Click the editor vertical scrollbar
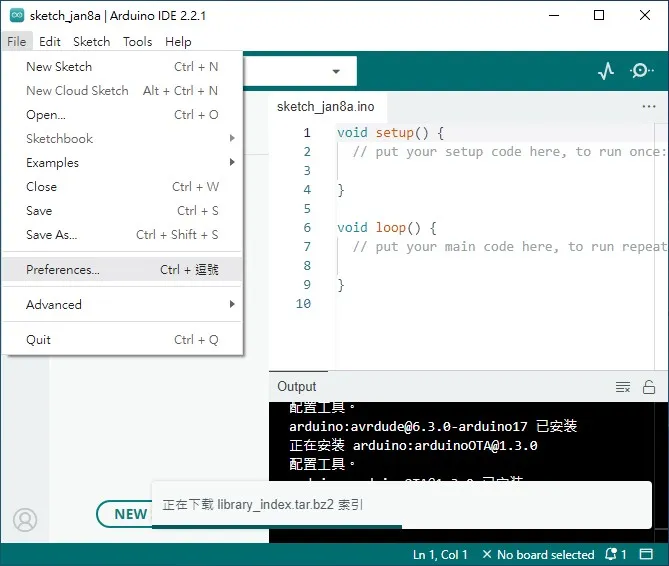Image resolution: width=669 pixels, height=566 pixels. tap(661, 247)
